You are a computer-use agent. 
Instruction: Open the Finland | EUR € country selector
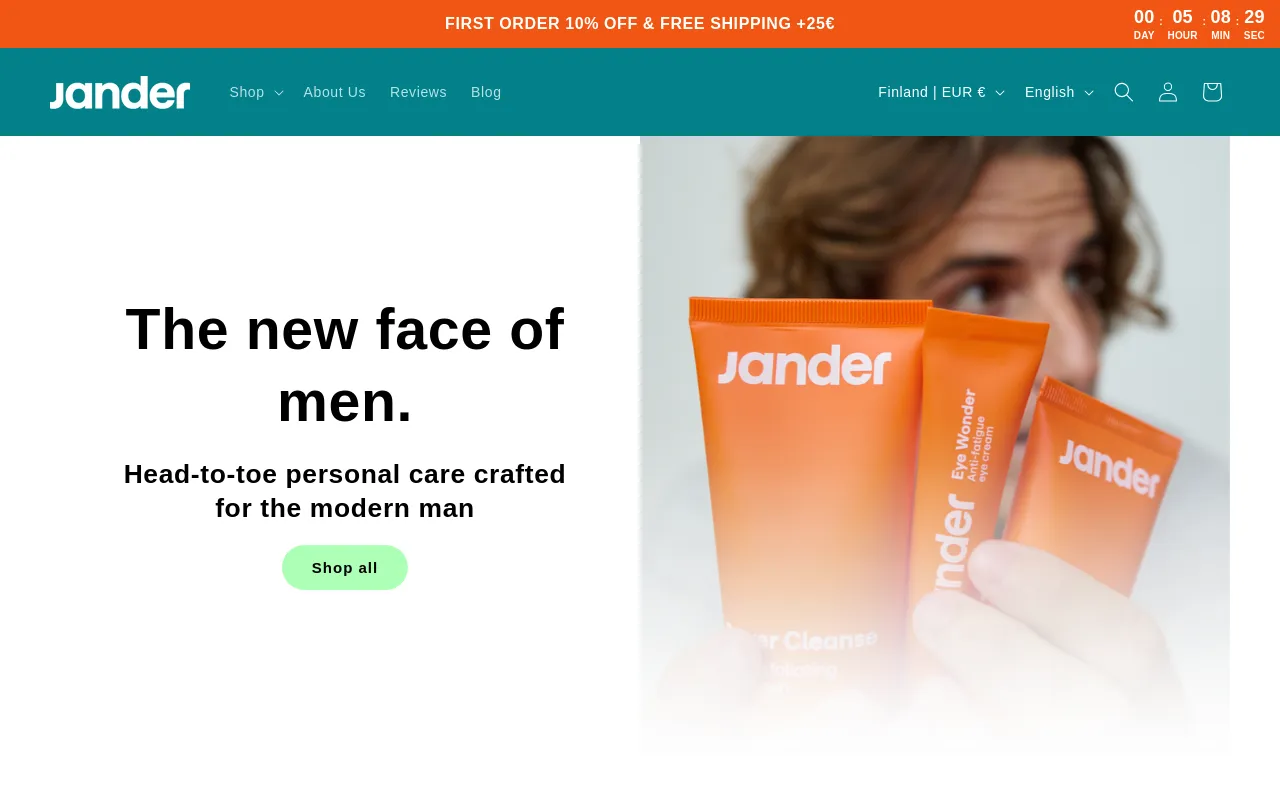[x=941, y=92]
